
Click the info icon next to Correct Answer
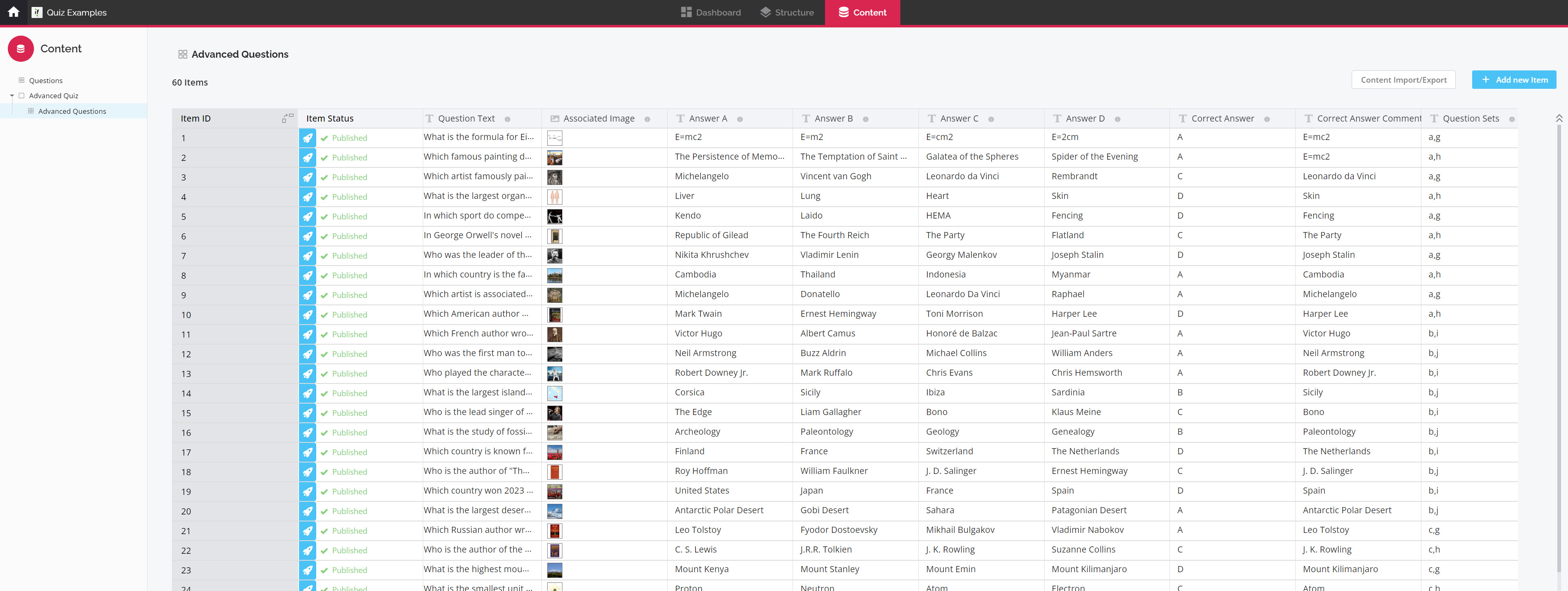pyautogui.click(x=1267, y=119)
